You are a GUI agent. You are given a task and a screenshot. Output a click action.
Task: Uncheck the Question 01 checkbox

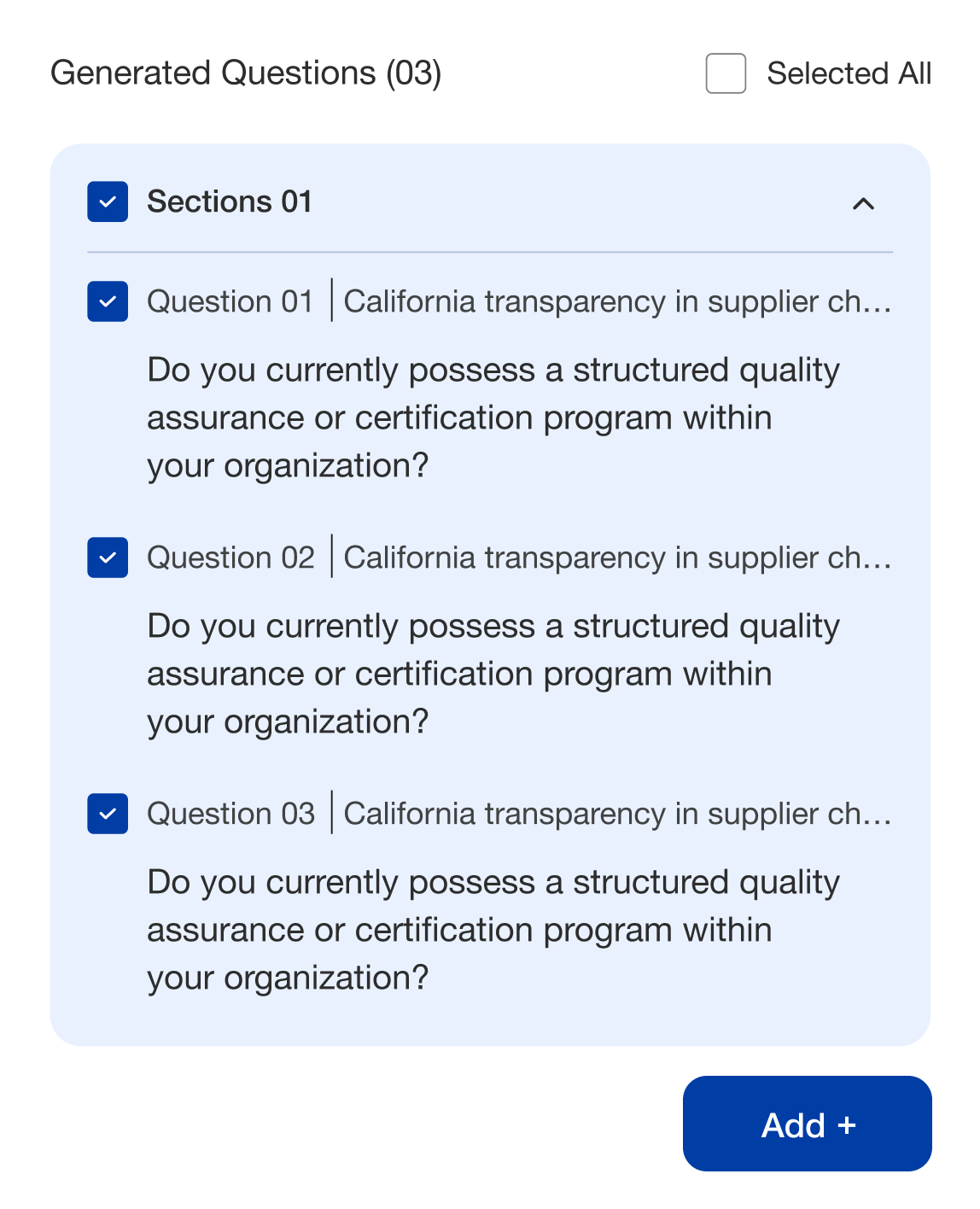coord(108,301)
